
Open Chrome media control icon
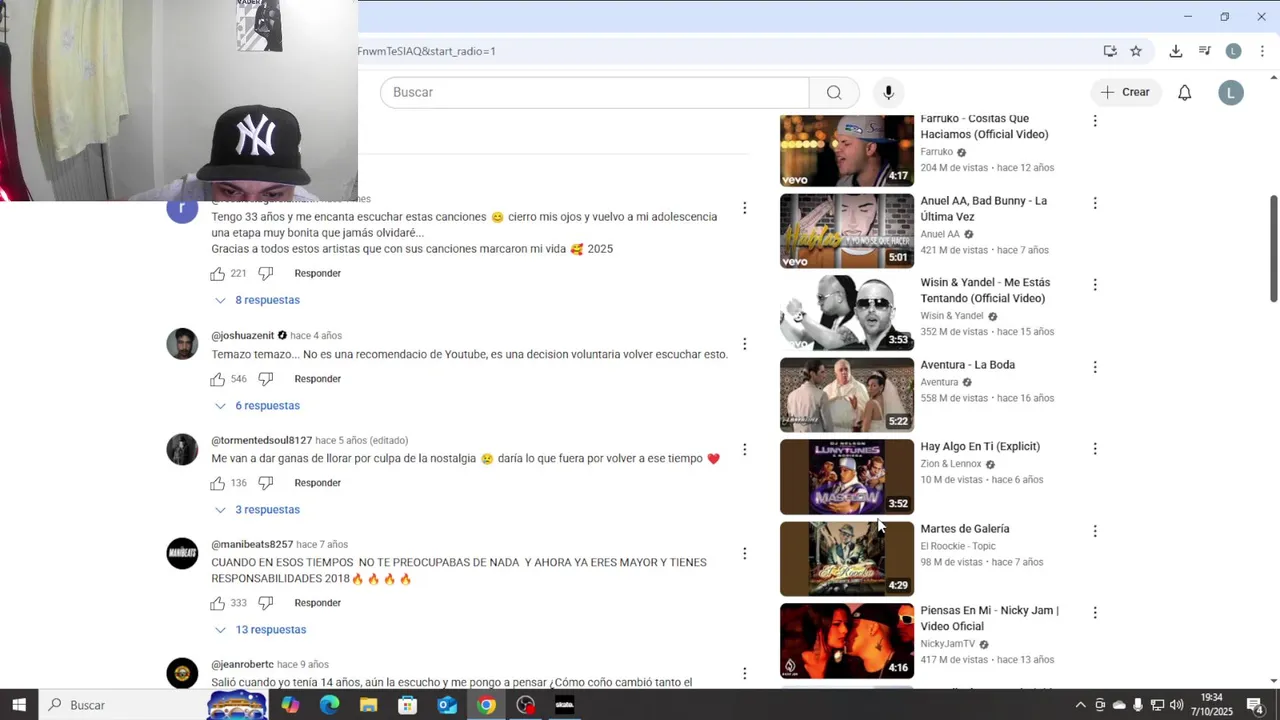(1205, 51)
